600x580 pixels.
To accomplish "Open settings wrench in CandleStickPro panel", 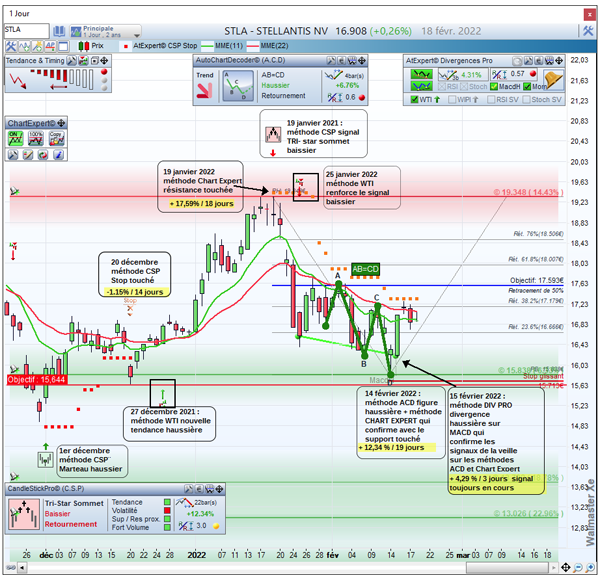I will (189, 489).
